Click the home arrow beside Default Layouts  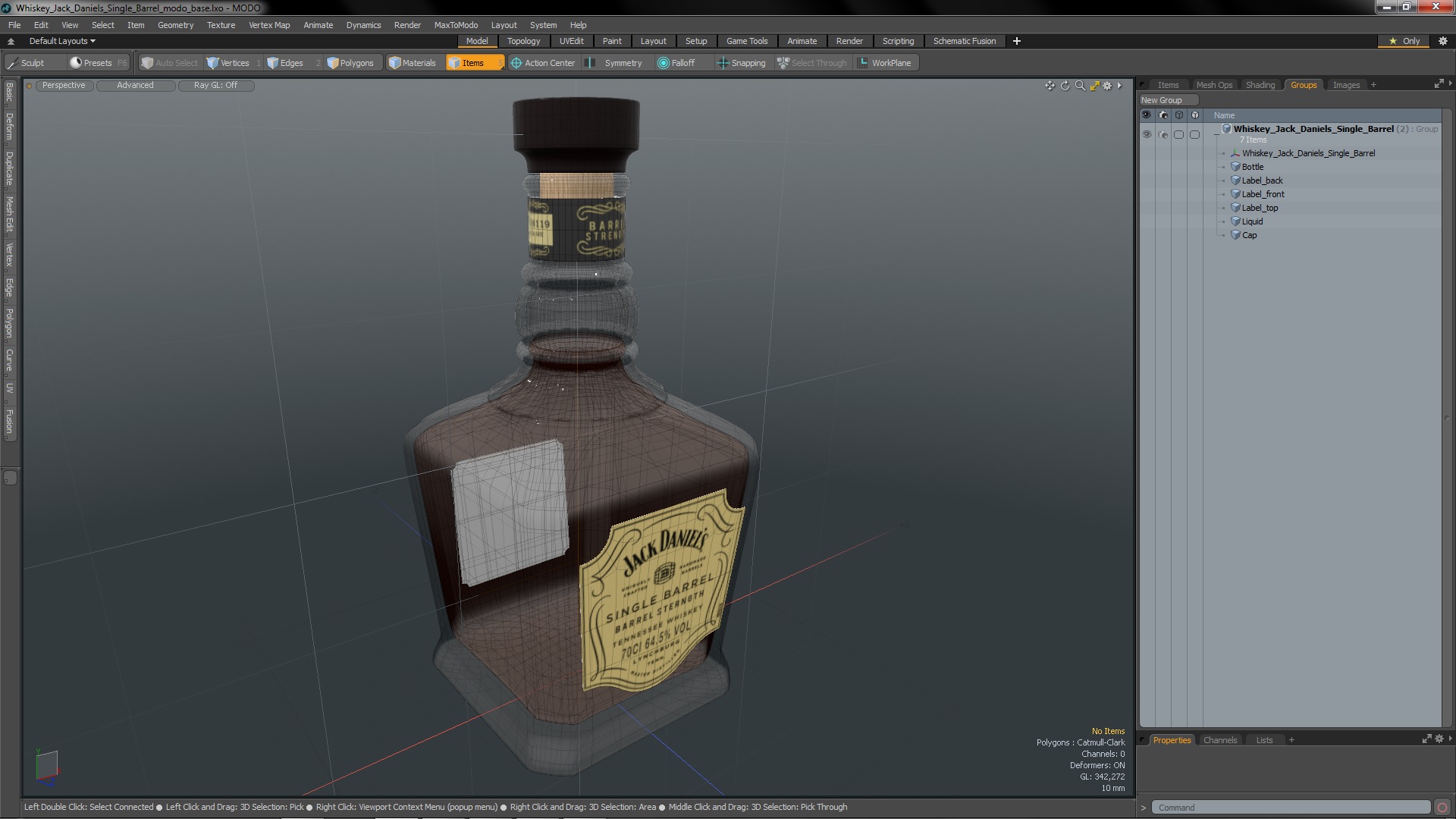click(x=11, y=41)
